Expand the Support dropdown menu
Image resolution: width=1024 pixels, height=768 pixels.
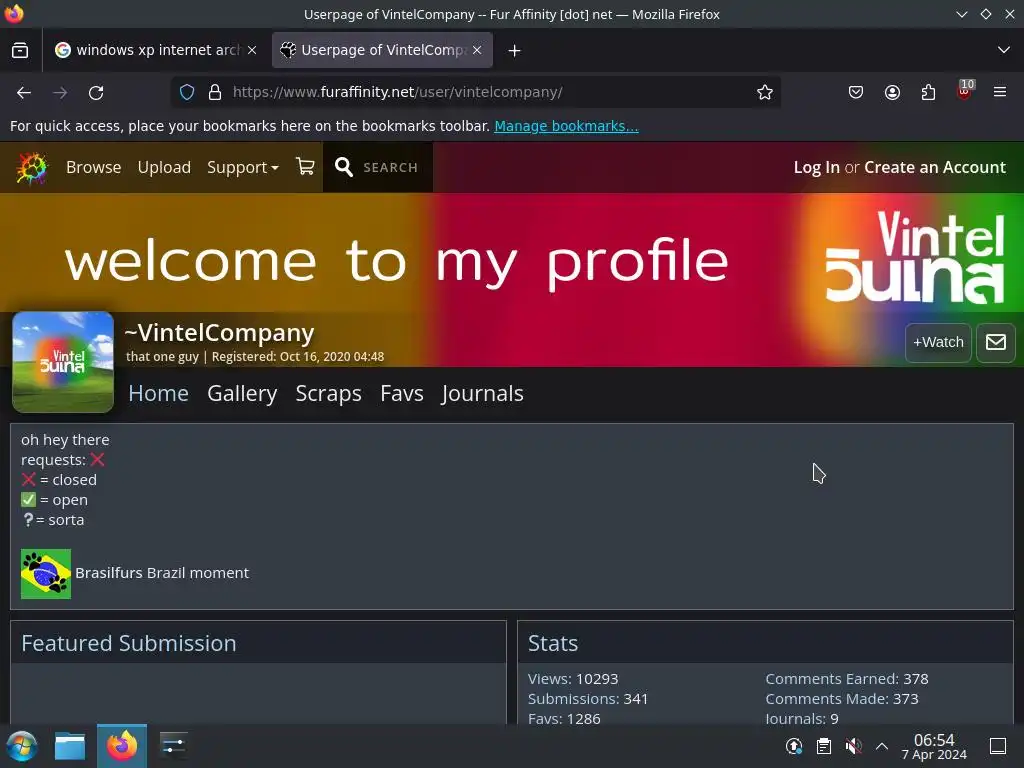[242, 167]
